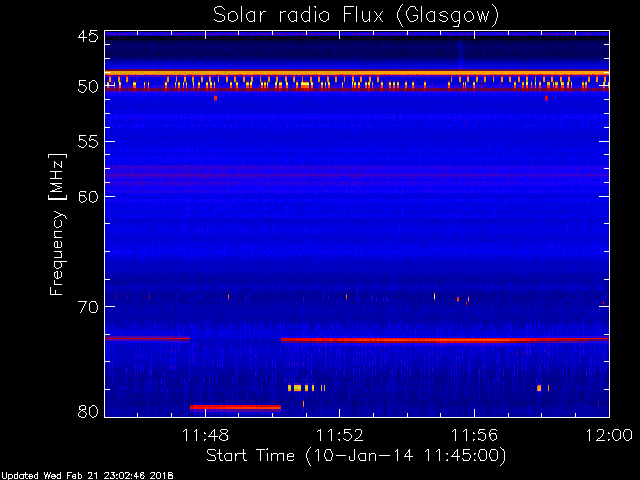The image size is (640, 480).
Task: Click the bright orange emission band below 50 MHz
Action: [x=357, y=73]
